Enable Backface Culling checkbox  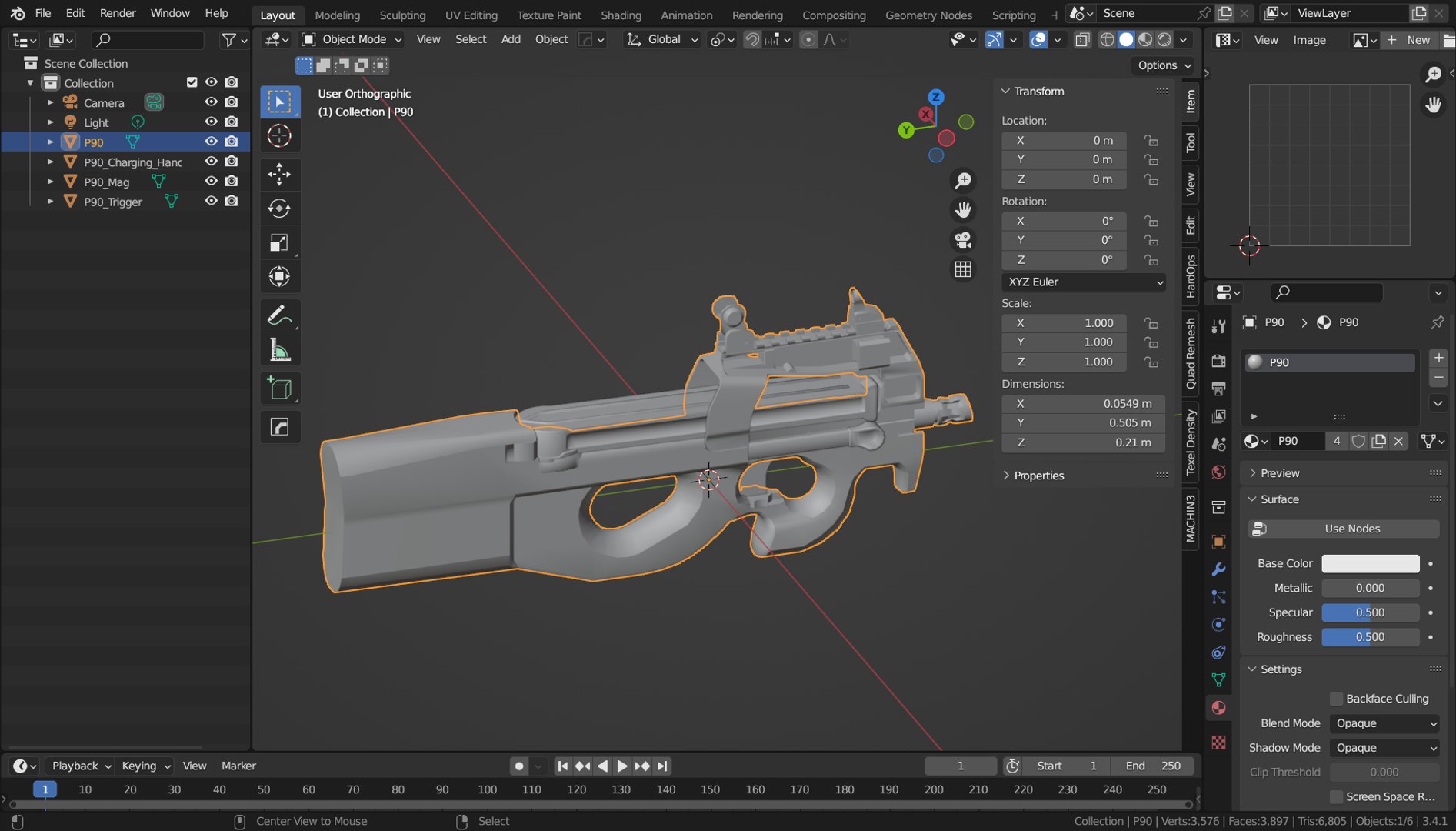[x=1337, y=699]
